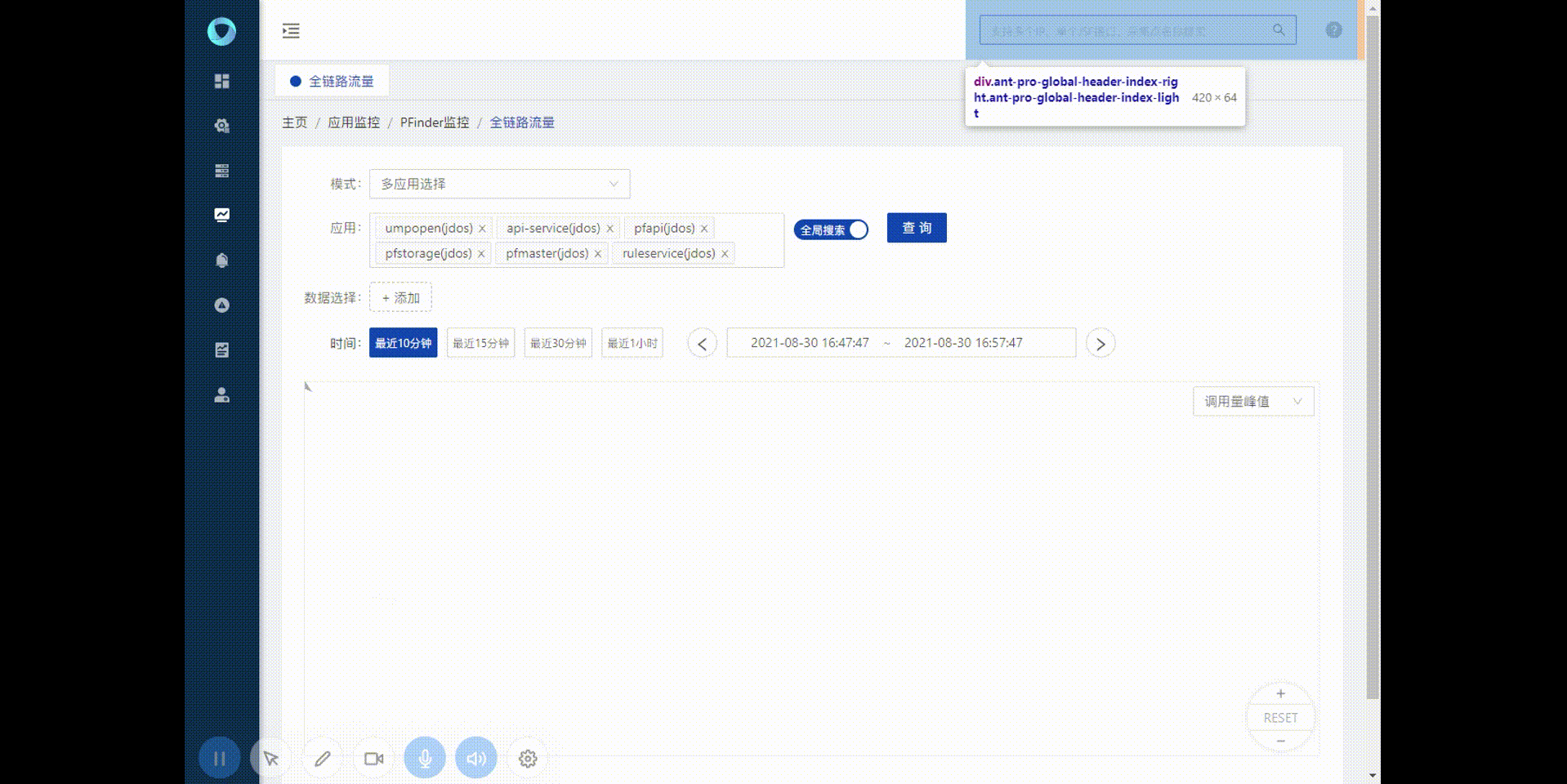This screenshot has height=784, width=1567.
Task: Click the scrollbar up arrow
Action: pyautogui.click(x=1373, y=7)
